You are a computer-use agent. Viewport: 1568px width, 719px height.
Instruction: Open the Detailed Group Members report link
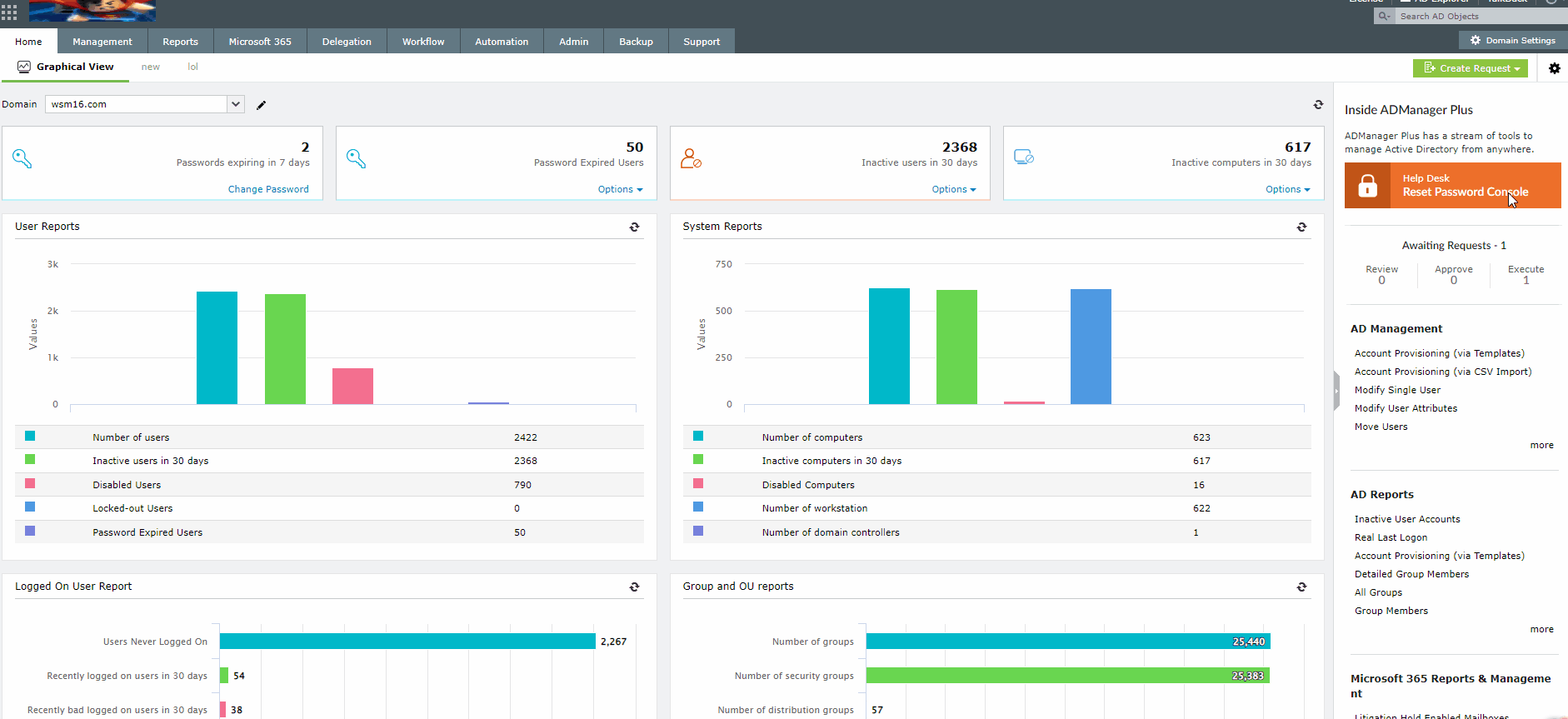1411,574
